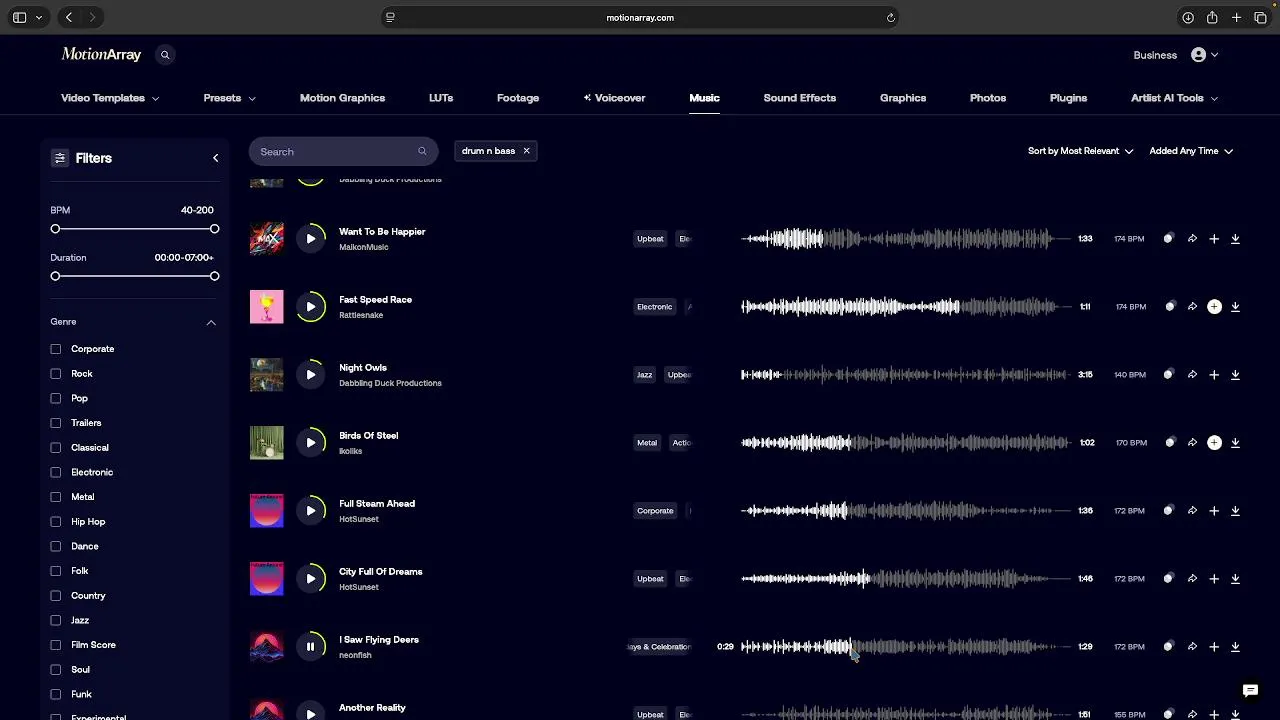Add City Full Of Dreams to collection

(1214, 579)
